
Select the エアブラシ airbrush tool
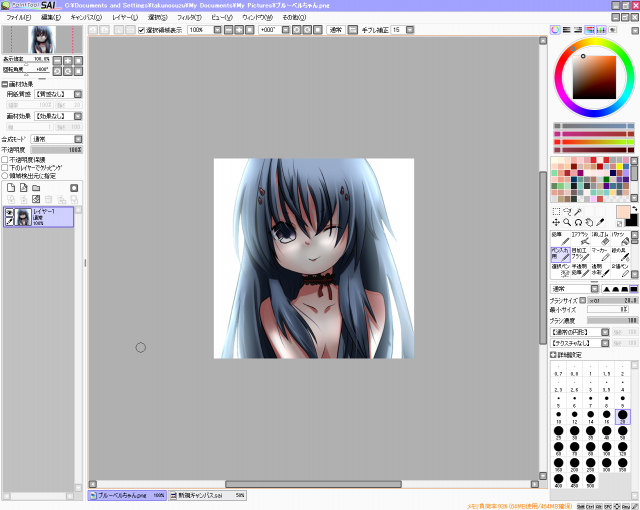pos(580,238)
